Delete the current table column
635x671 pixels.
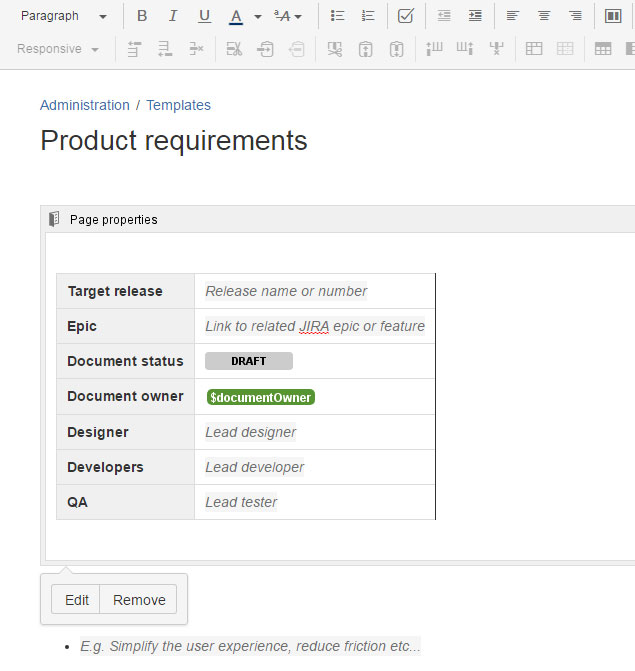(496, 49)
